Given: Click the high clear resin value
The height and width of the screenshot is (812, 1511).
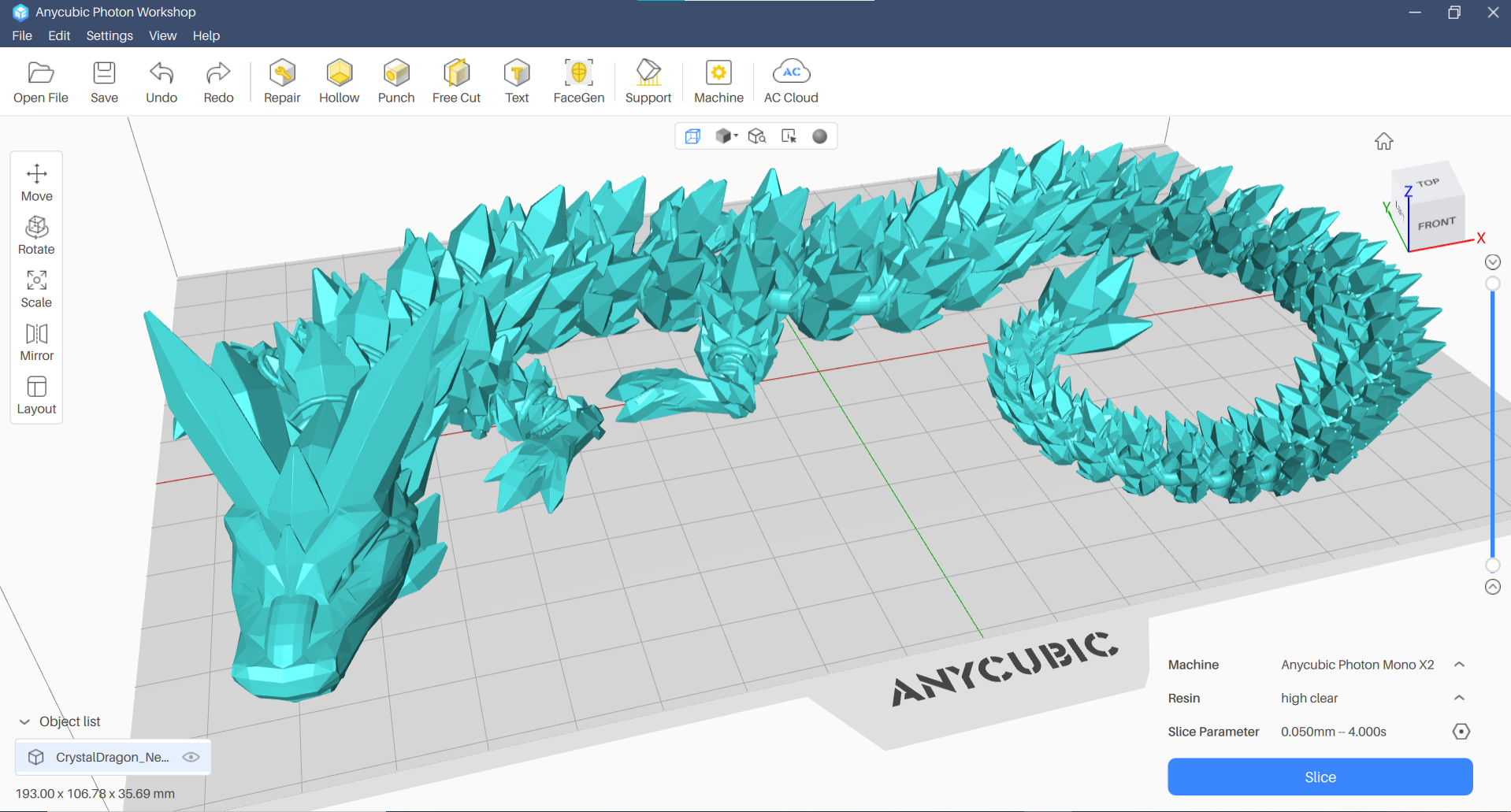Looking at the screenshot, I should 1309,698.
